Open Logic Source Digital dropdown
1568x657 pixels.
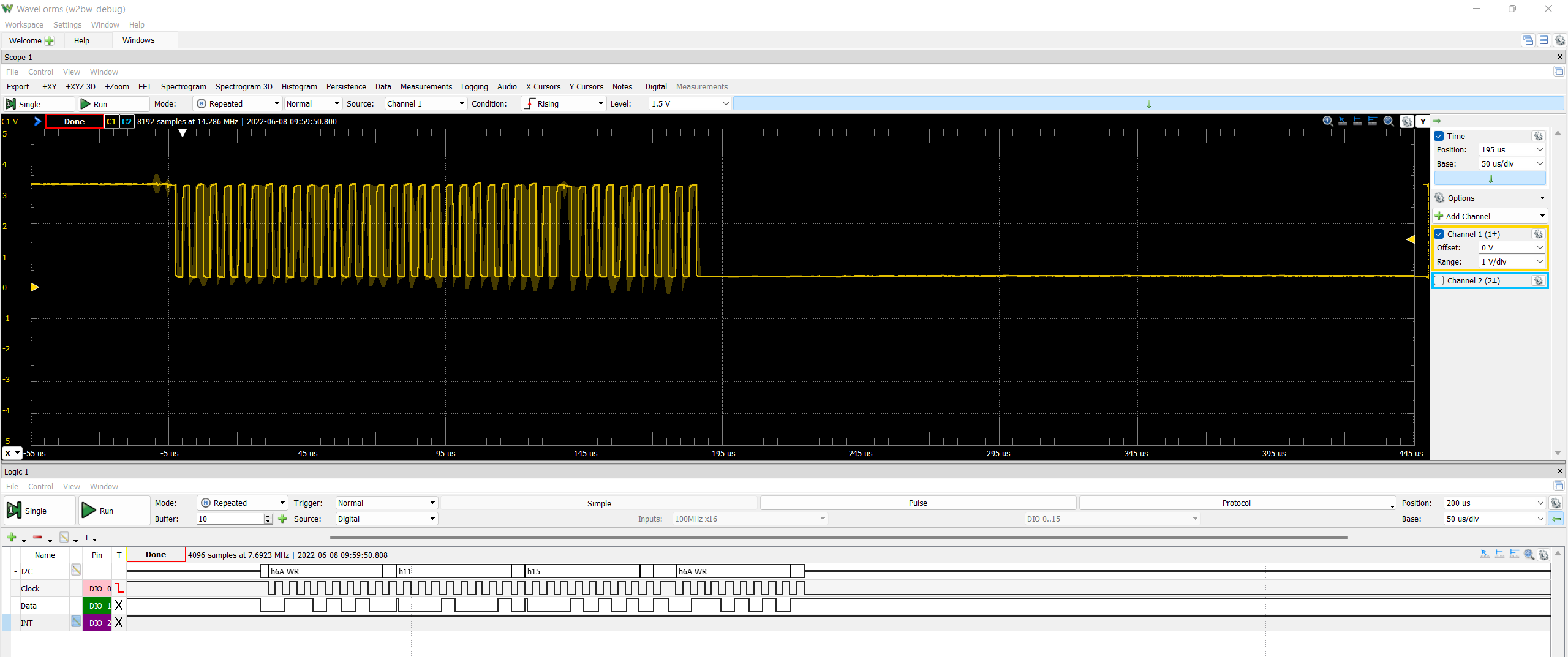click(x=386, y=519)
